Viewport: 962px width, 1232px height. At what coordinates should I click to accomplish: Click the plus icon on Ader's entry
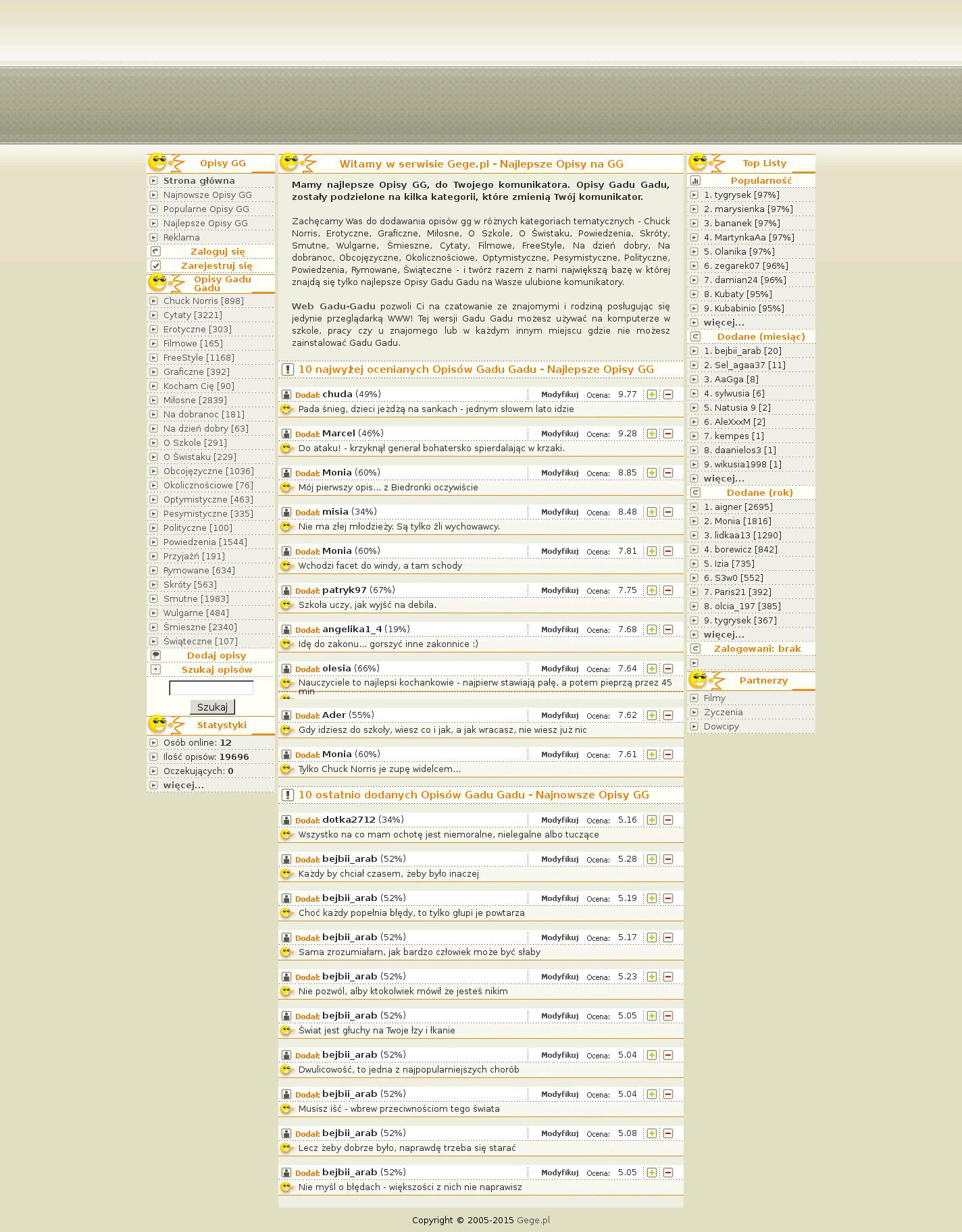(651, 715)
